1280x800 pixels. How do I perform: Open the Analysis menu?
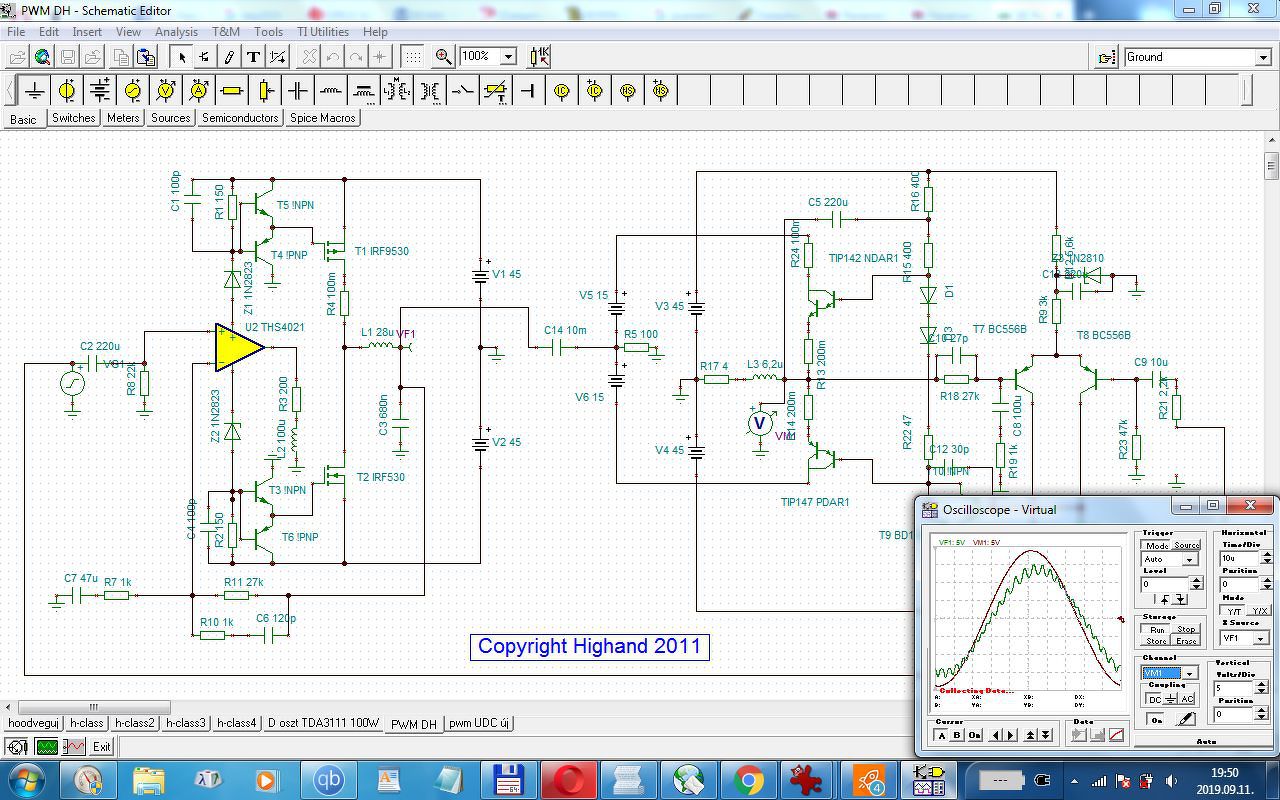coord(176,32)
